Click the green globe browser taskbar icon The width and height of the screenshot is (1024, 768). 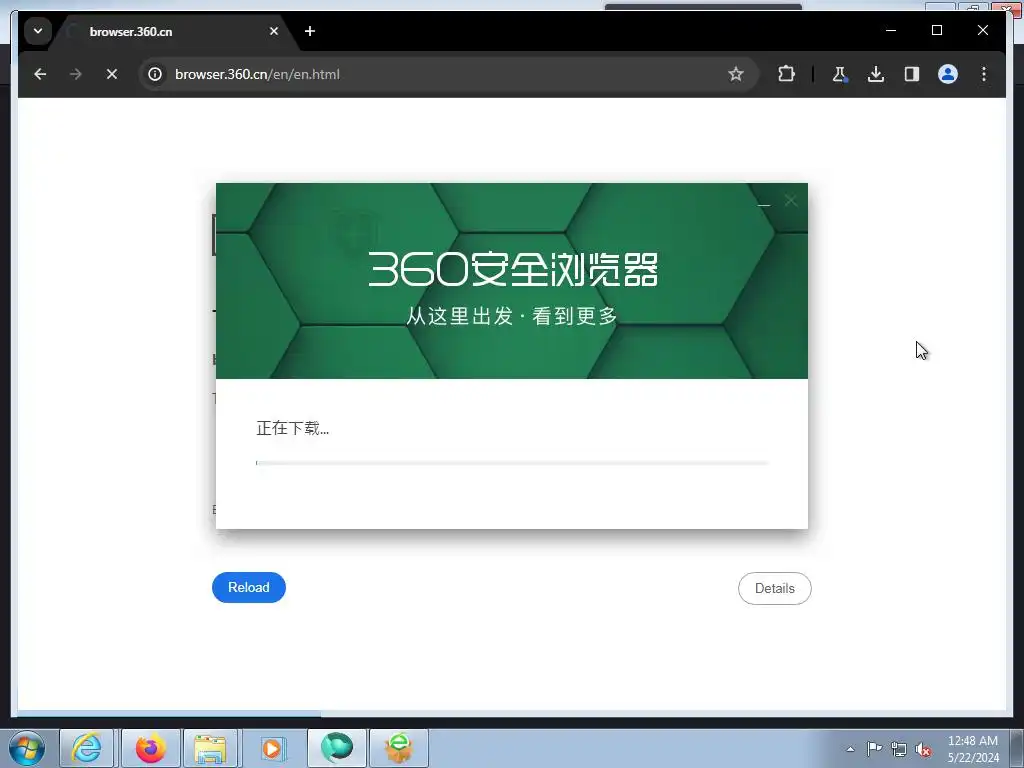pos(337,748)
